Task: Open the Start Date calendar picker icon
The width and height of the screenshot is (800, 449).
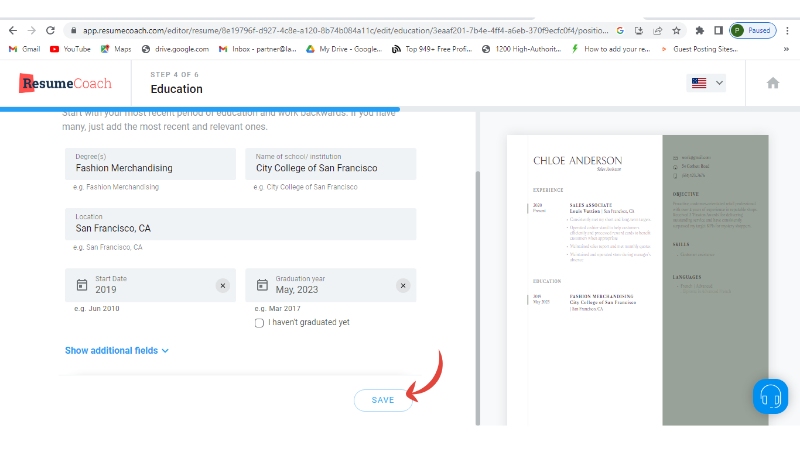Action: (x=82, y=286)
